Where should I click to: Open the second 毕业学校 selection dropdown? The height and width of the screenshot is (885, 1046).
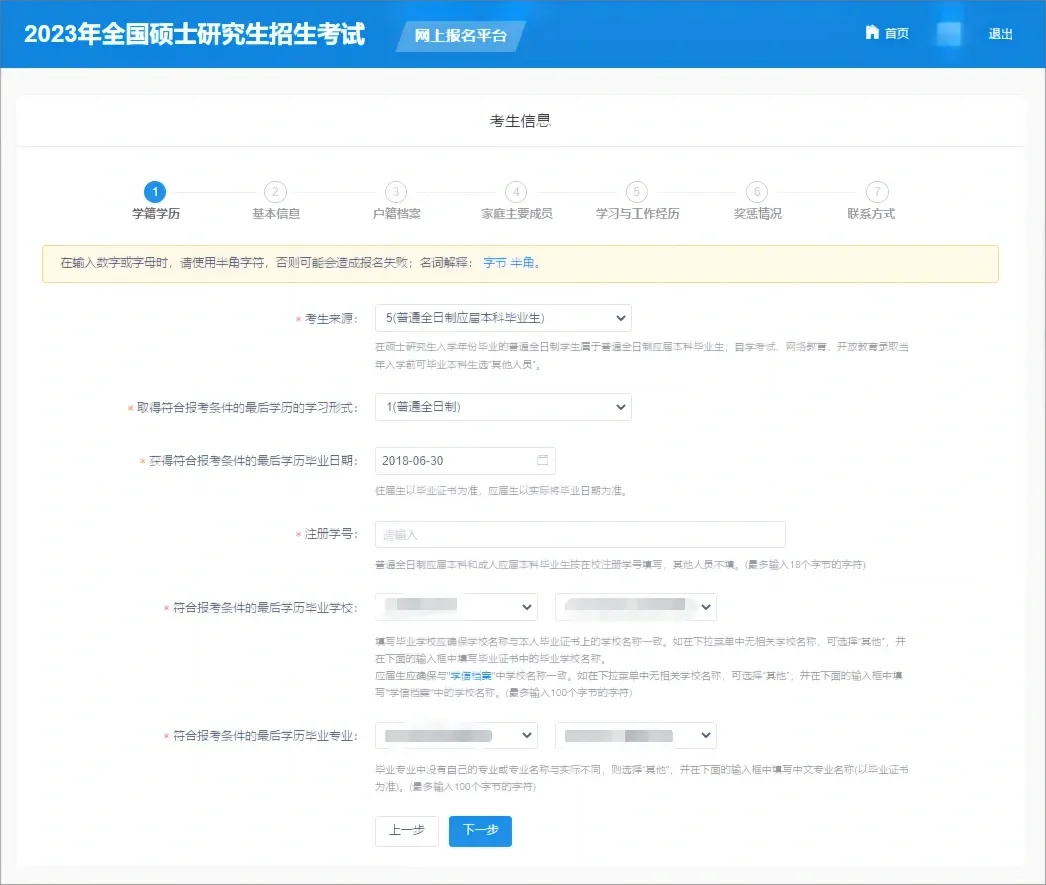(x=635, y=606)
